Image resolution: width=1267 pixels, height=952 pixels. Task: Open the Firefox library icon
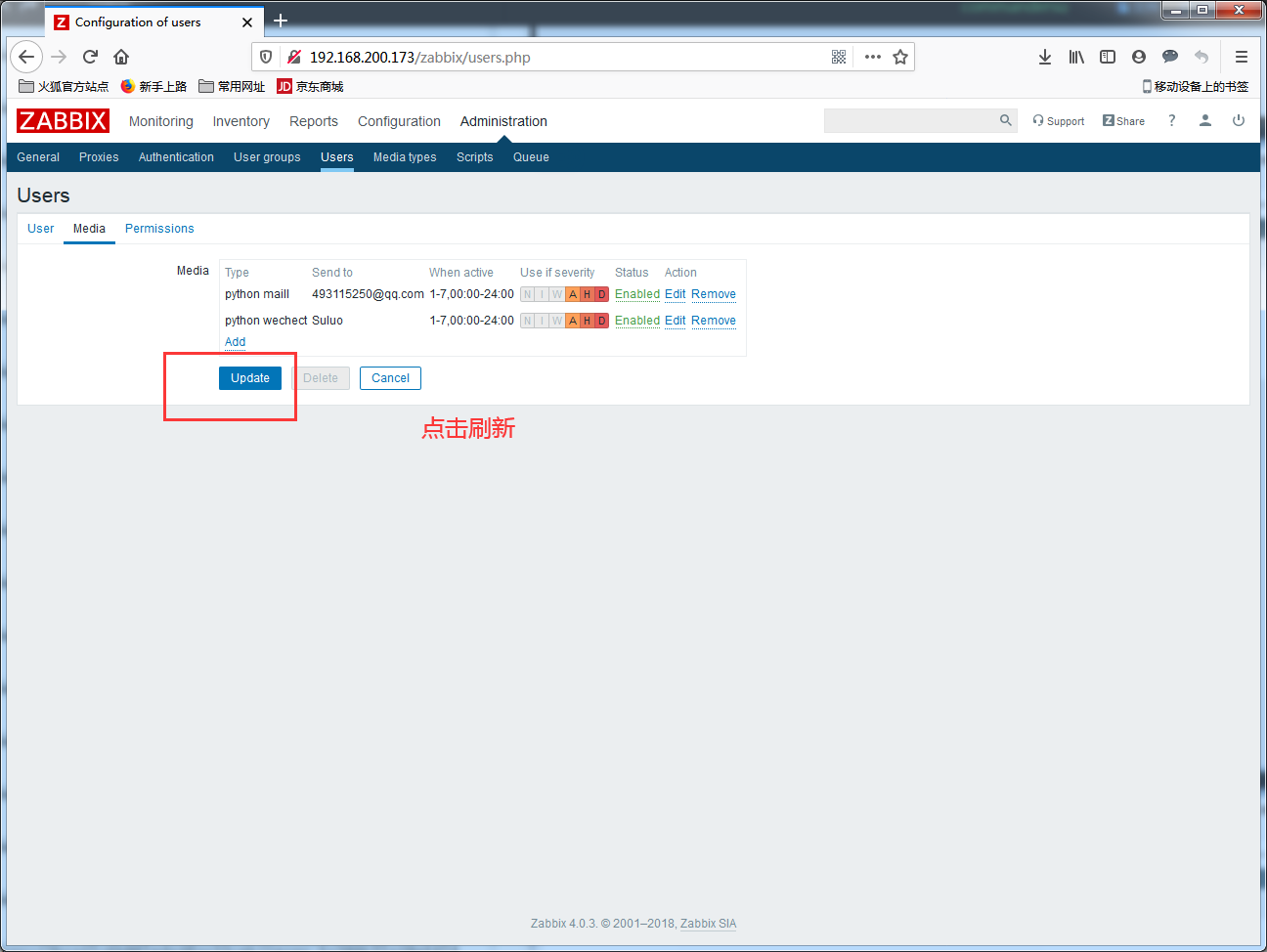coord(1076,57)
